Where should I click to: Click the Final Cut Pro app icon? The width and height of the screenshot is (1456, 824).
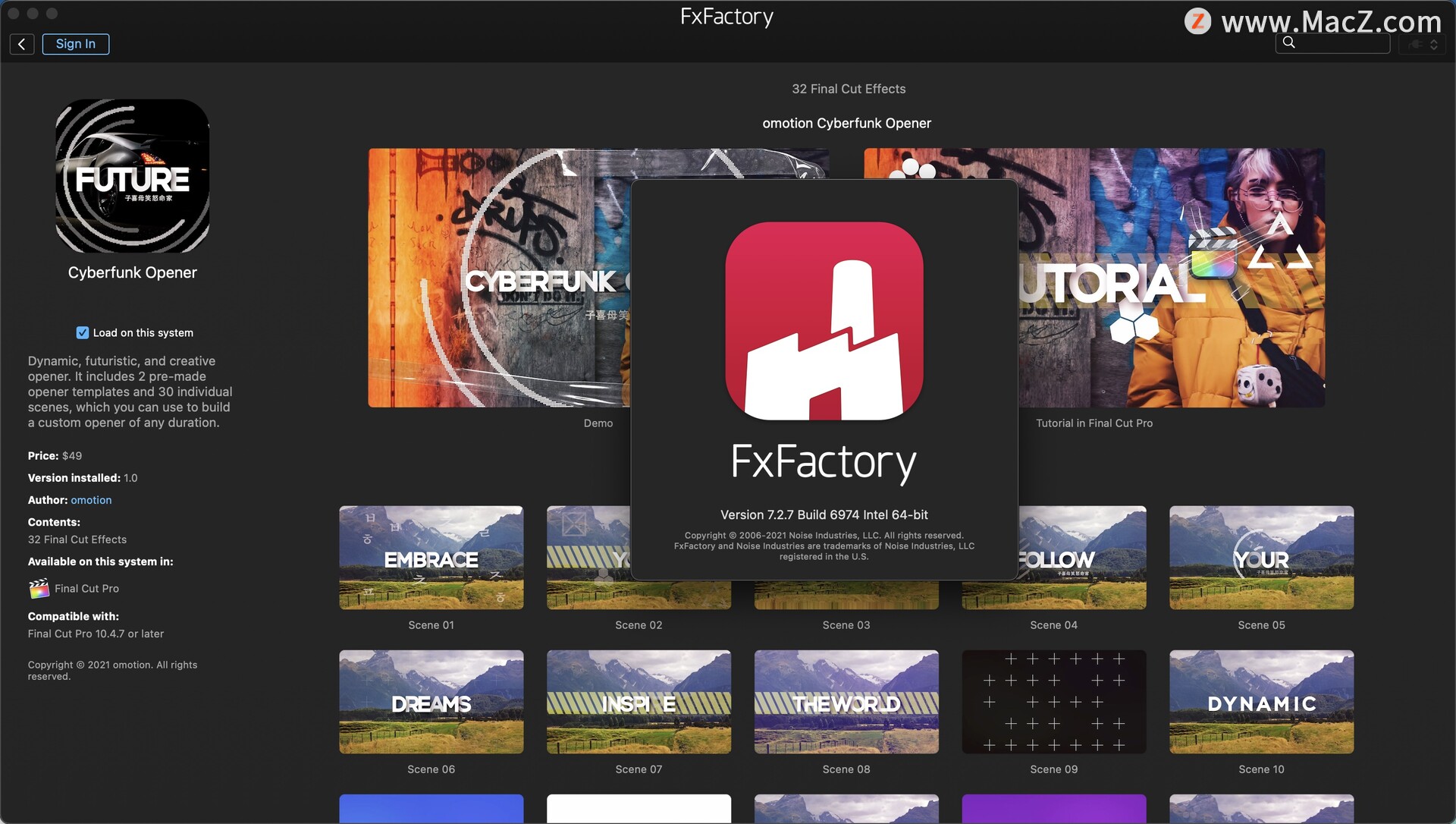pos(39,589)
